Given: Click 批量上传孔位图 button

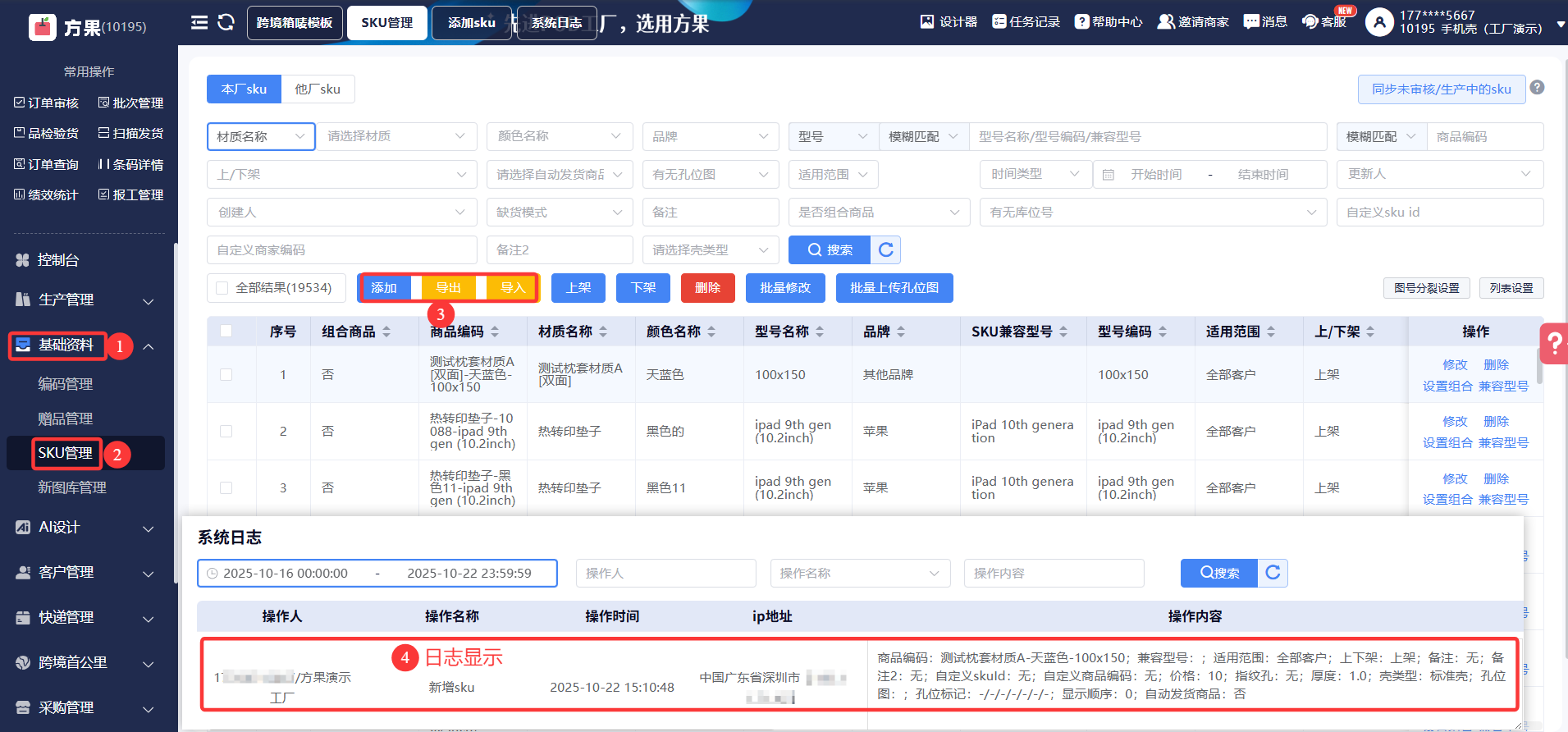Looking at the screenshot, I should [894, 288].
